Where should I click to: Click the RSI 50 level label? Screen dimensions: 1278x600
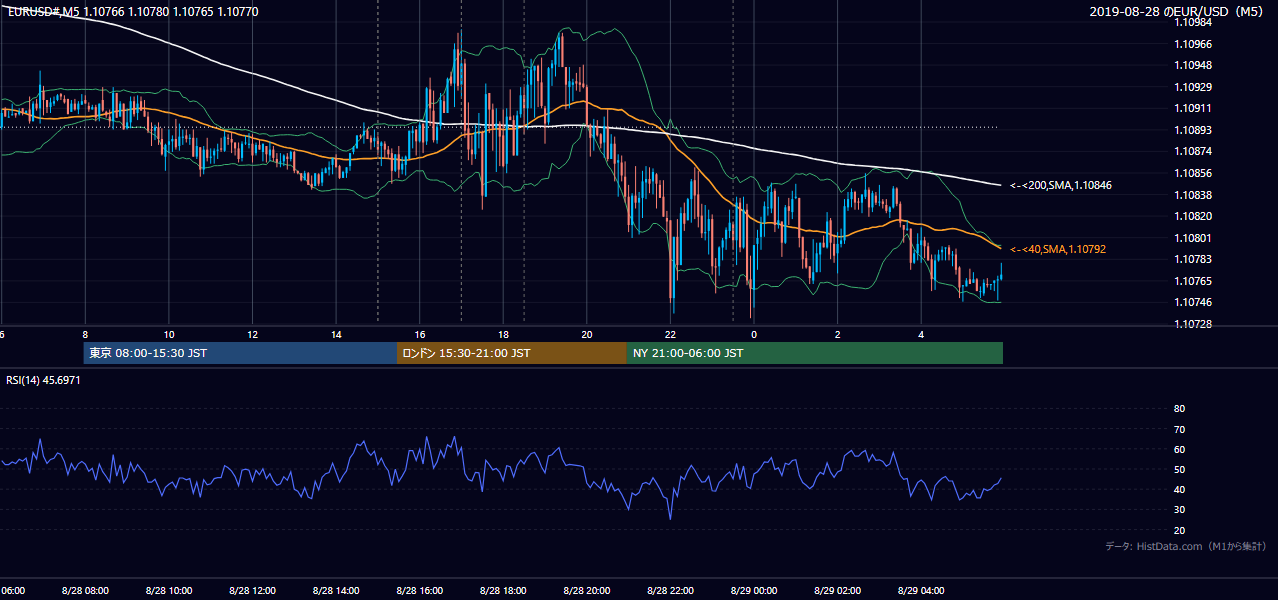(x=1179, y=470)
